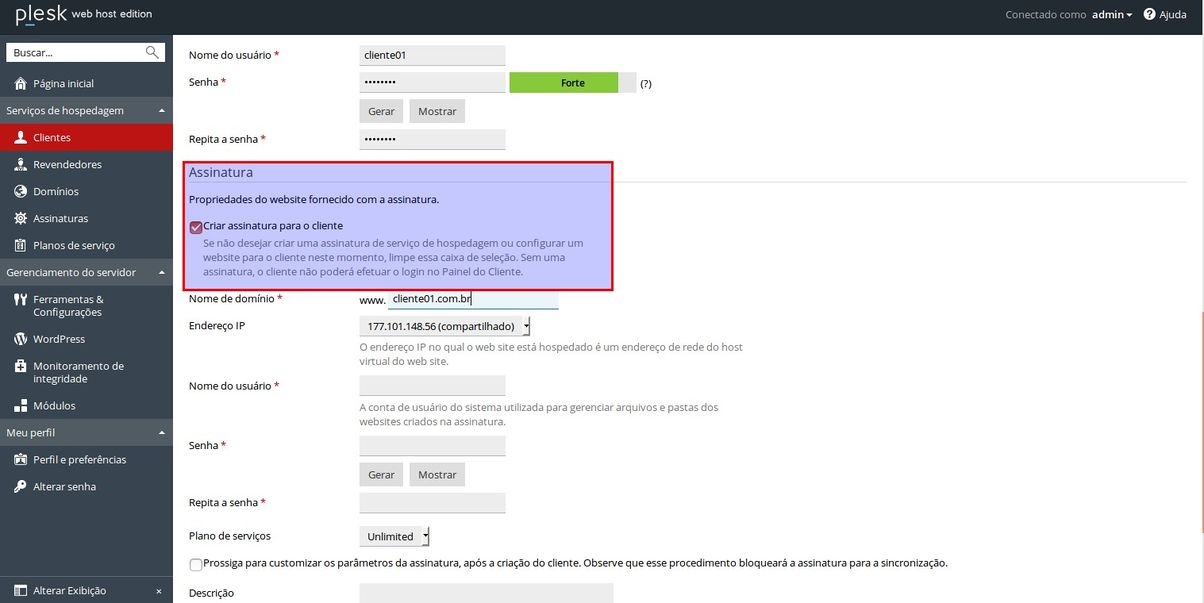Click the Página inicial home icon

pyautogui.click(x=20, y=84)
